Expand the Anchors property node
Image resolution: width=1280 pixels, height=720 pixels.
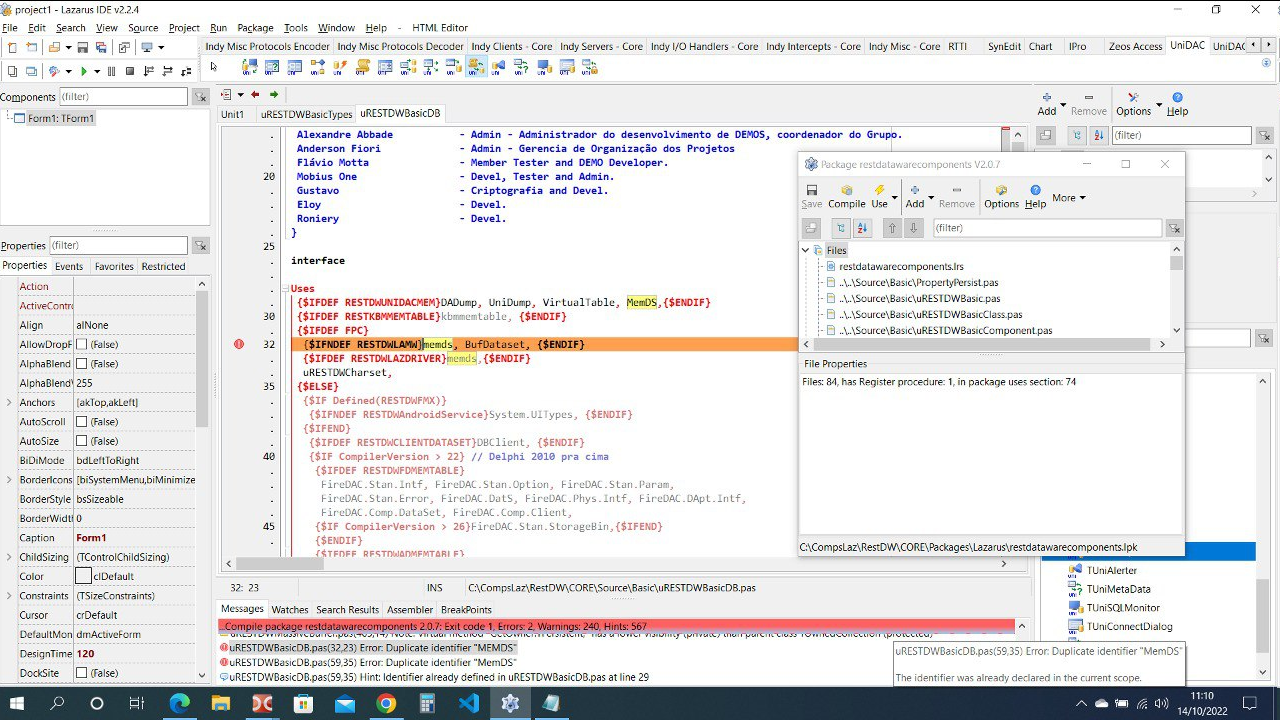click(x=9, y=403)
